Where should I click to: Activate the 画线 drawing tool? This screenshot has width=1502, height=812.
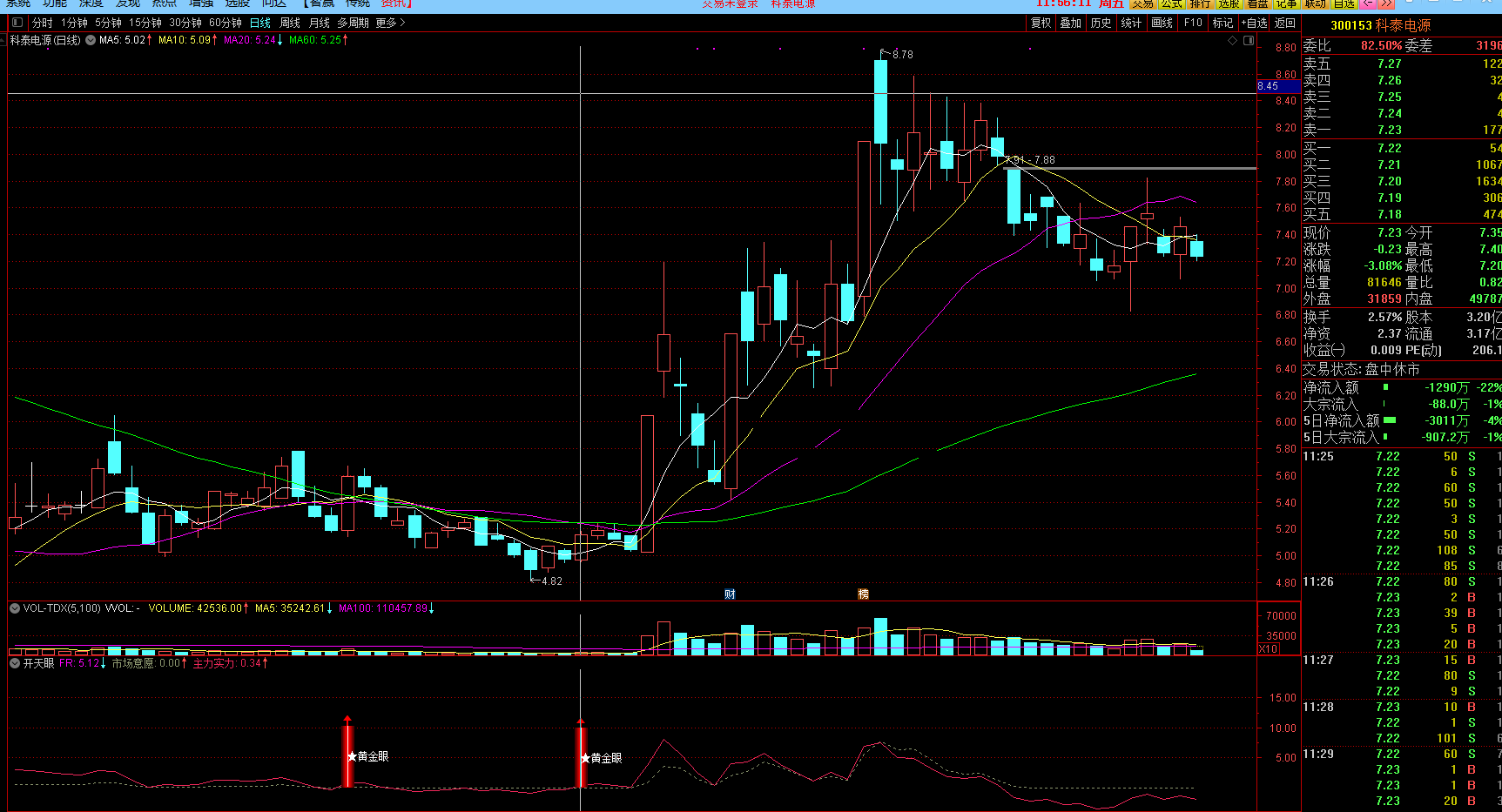click(x=1162, y=23)
